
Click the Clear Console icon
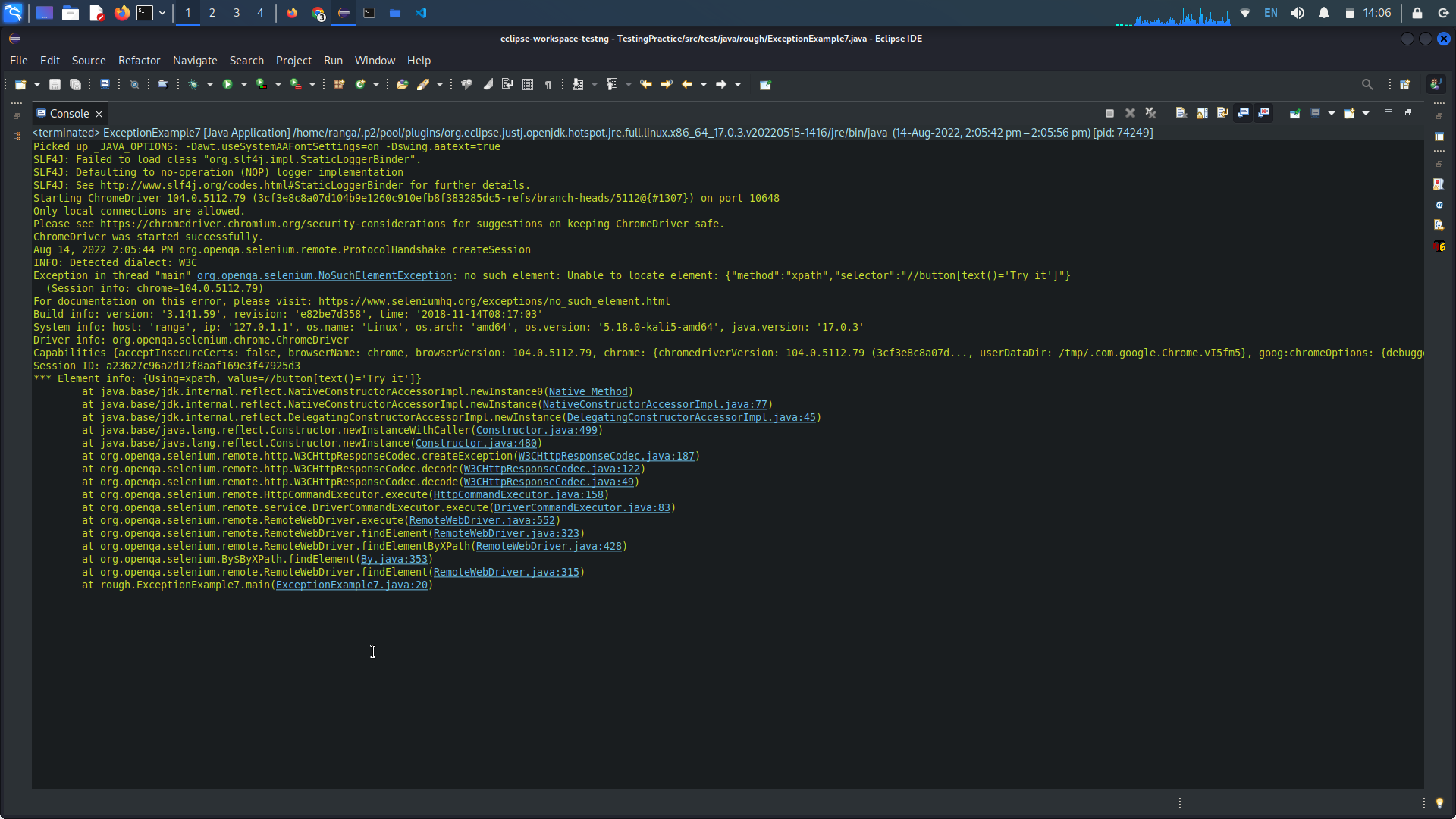[x=1181, y=113]
